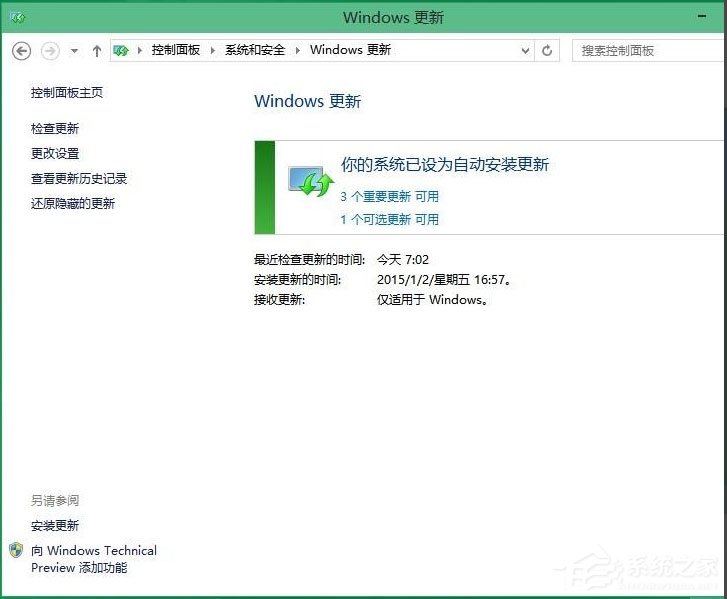
Task: Select 控制面板 in the address breadcrumb
Action: [x=176, y=50]
